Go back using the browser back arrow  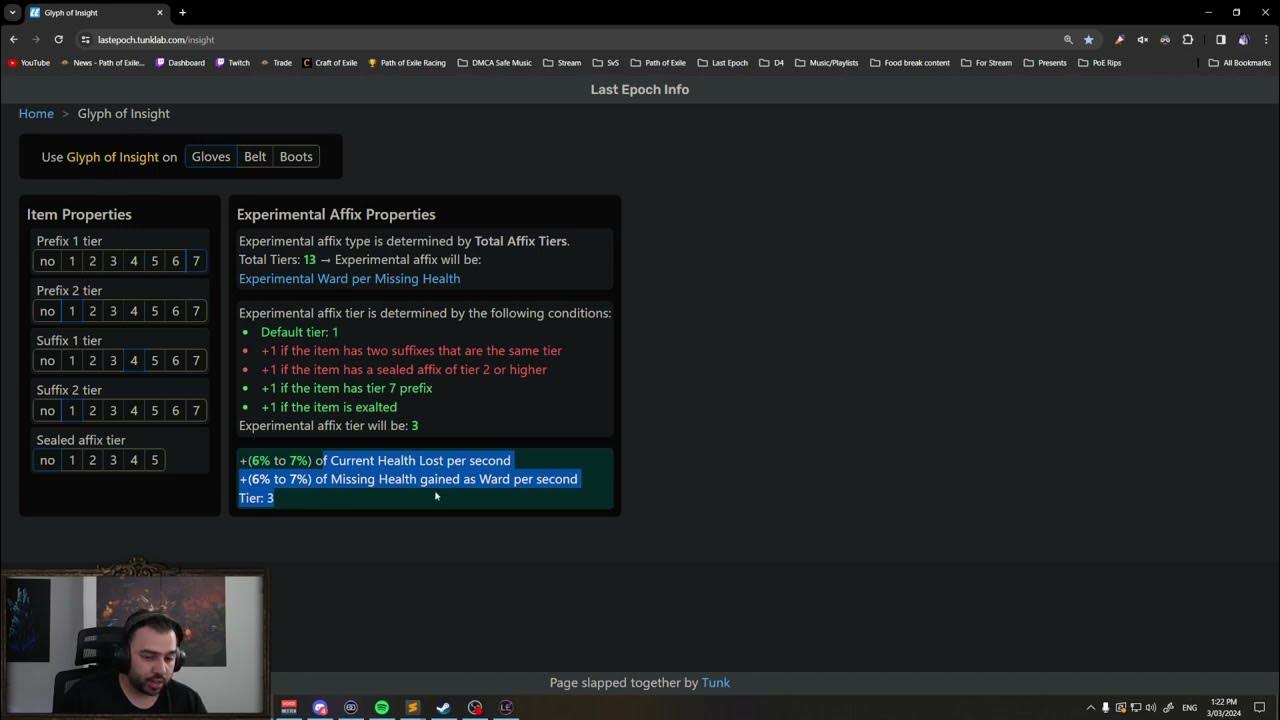(13, 40)
